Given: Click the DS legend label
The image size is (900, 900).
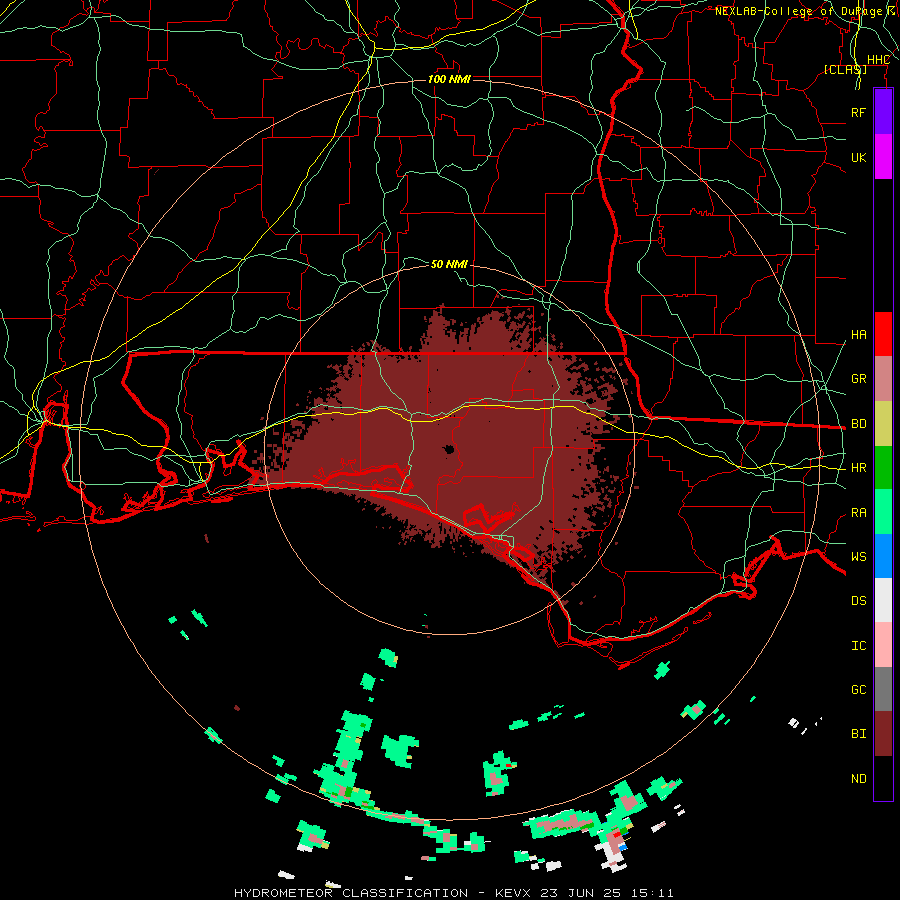Looking at the screenshot, I should click(858, 601).
